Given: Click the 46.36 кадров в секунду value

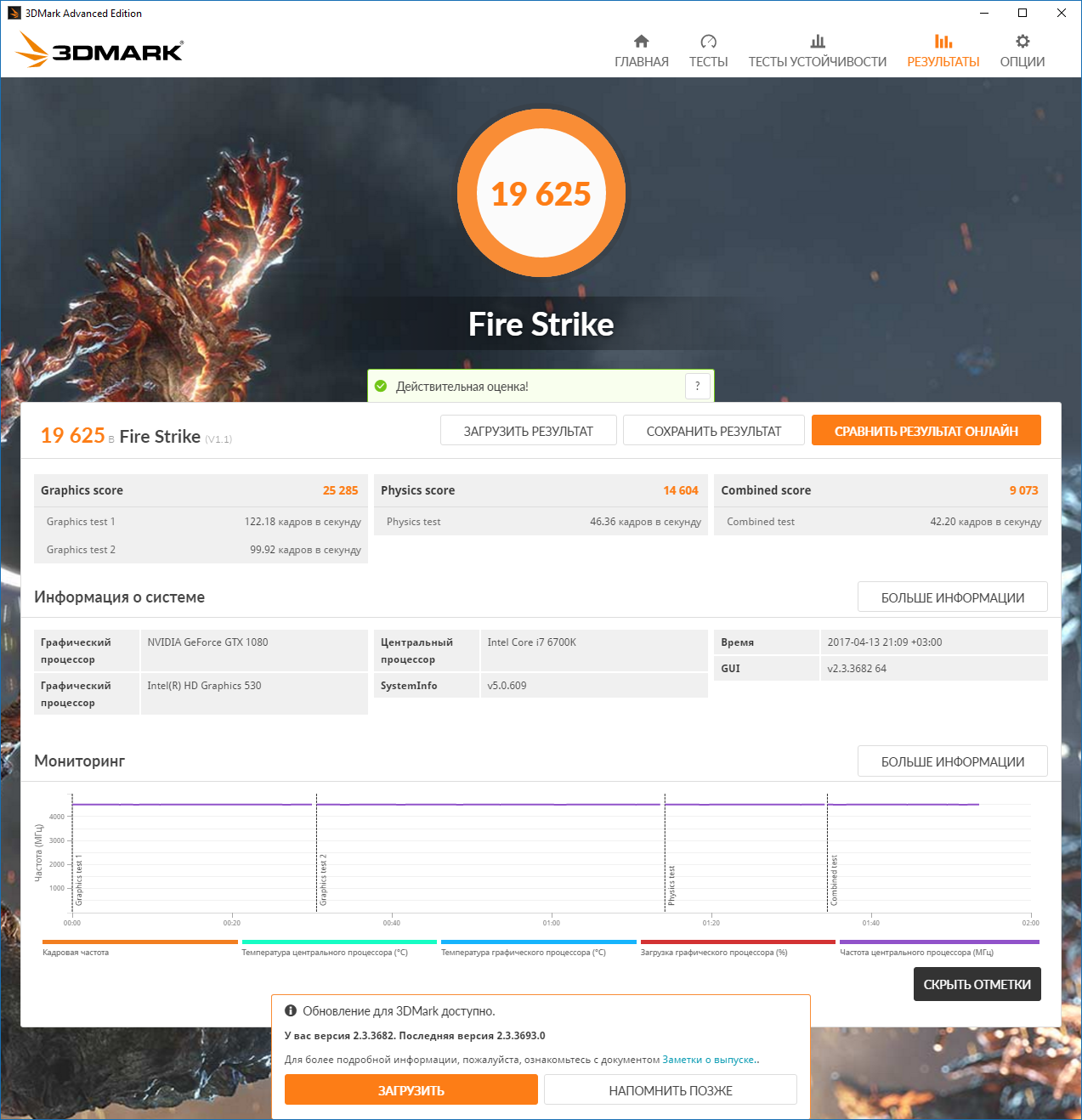Looking at the screenshot, I should point(645,522).
